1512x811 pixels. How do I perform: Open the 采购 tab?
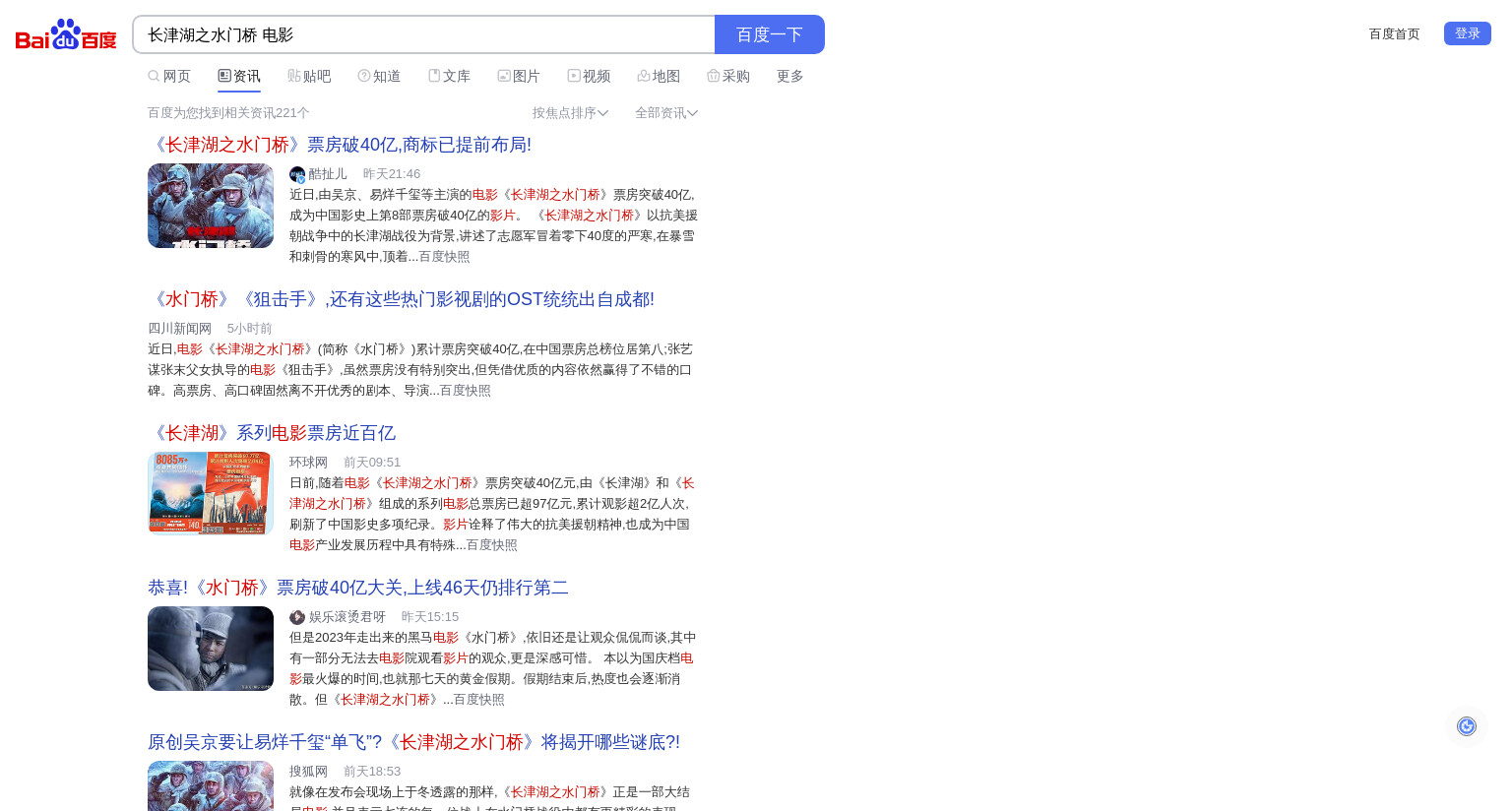pos(728,76)
